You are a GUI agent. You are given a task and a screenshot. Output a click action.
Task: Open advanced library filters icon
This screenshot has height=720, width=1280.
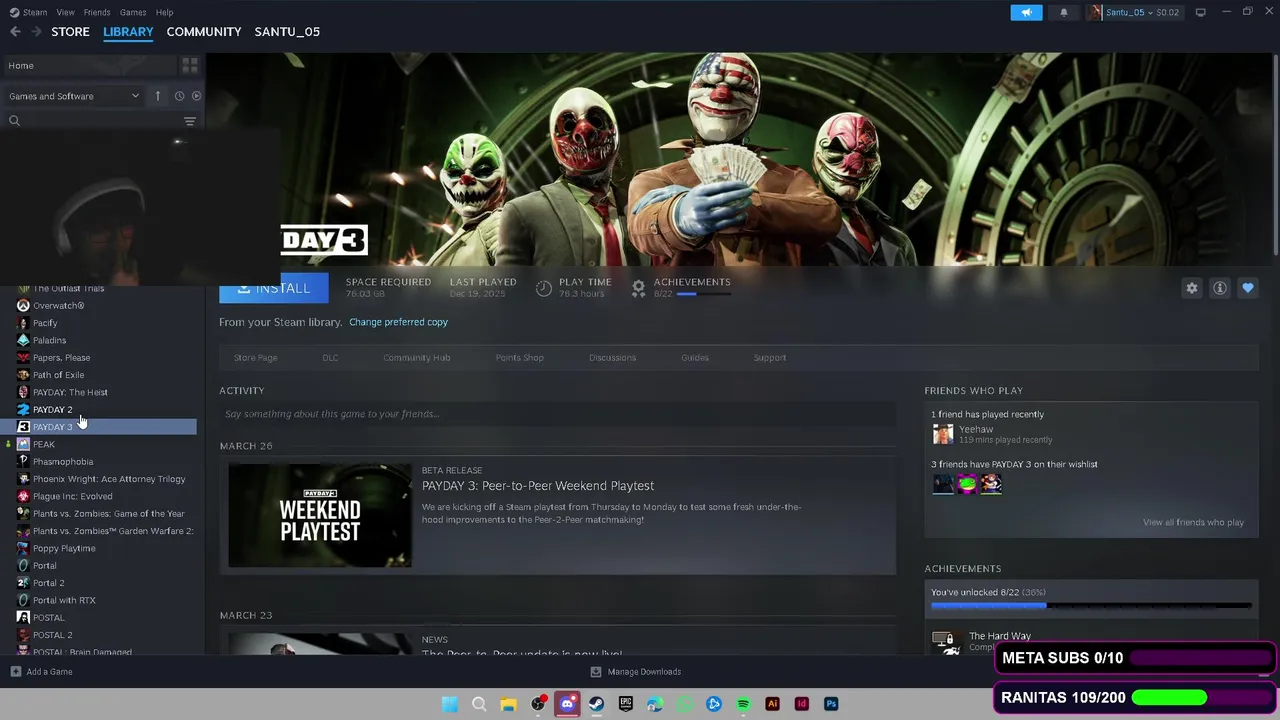click(x=190, y=121)
